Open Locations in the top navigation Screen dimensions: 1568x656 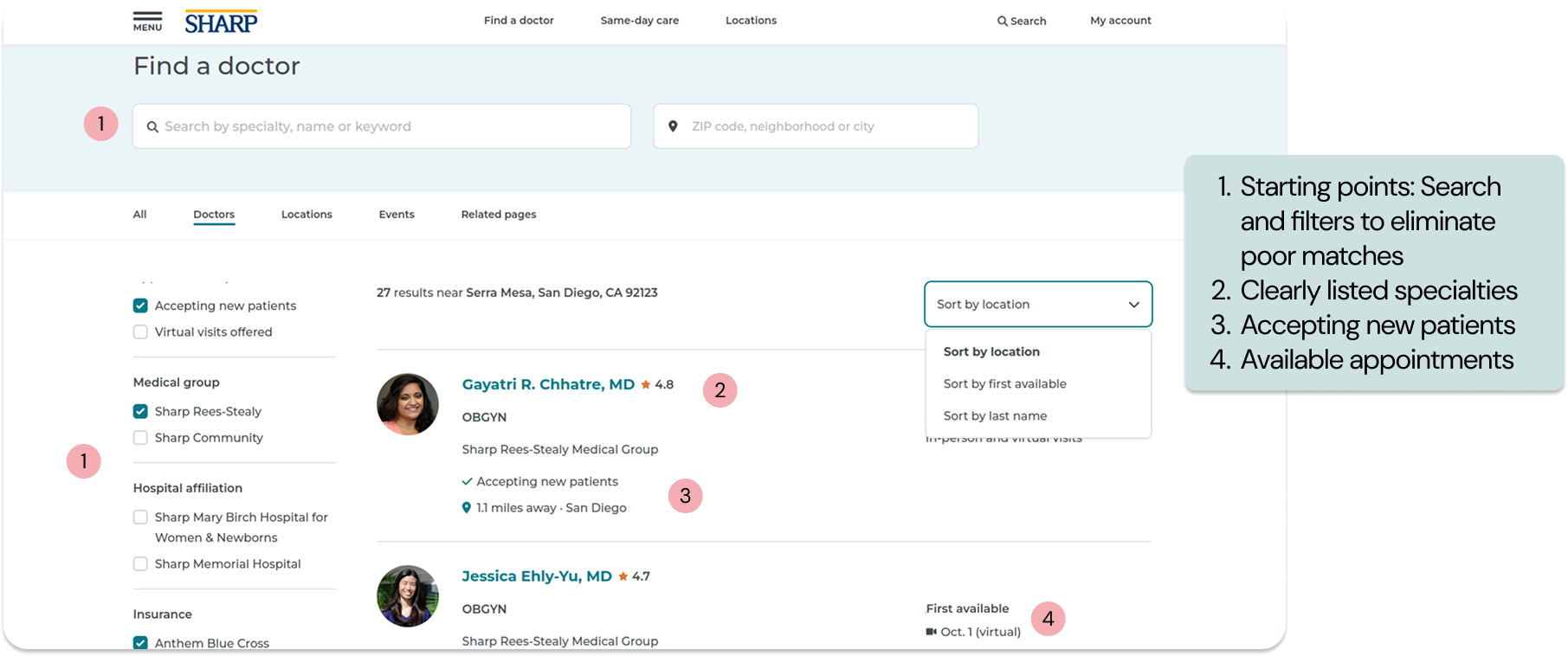coord(751,21)
